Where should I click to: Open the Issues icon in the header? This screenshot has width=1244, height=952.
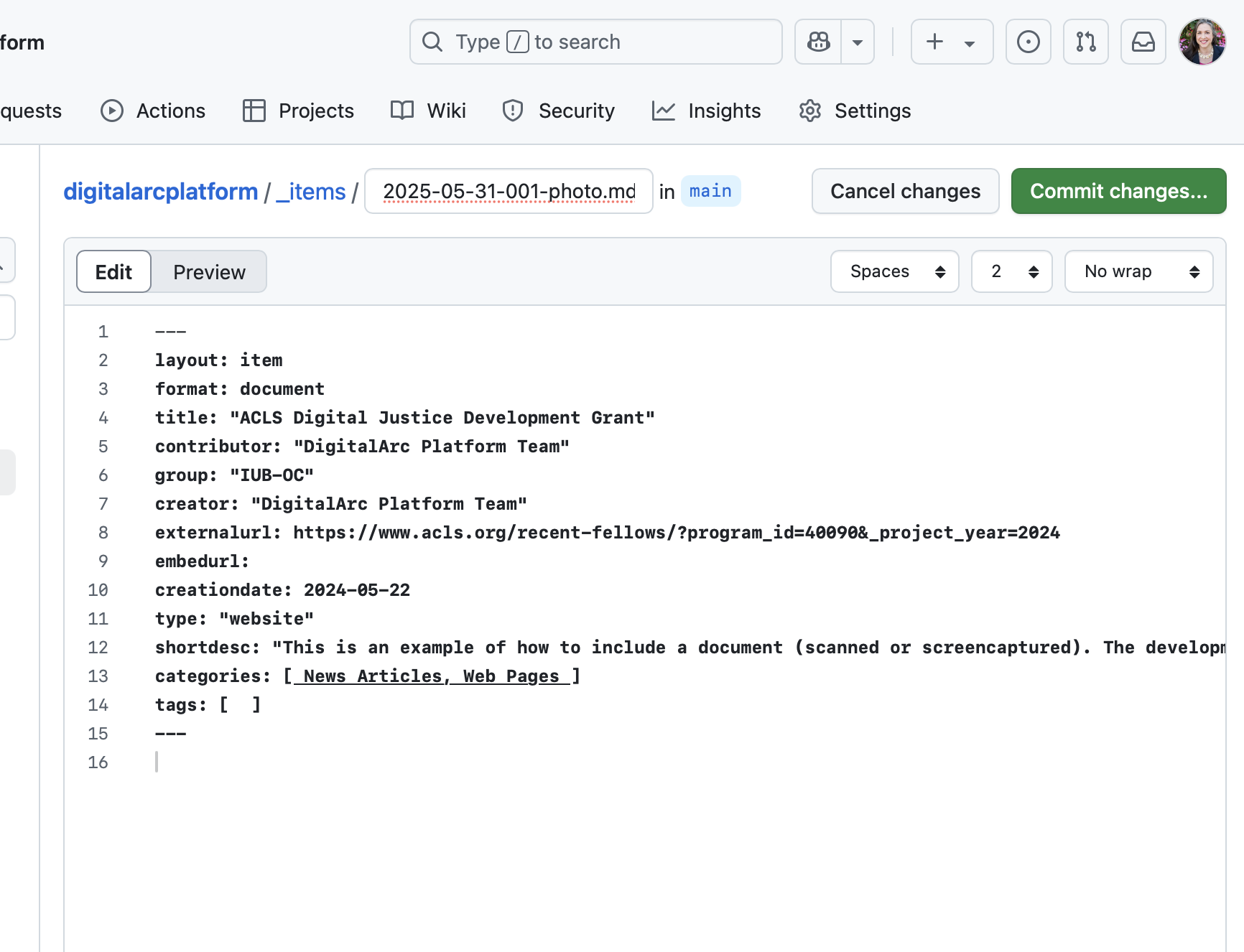tap(1028, 42)
